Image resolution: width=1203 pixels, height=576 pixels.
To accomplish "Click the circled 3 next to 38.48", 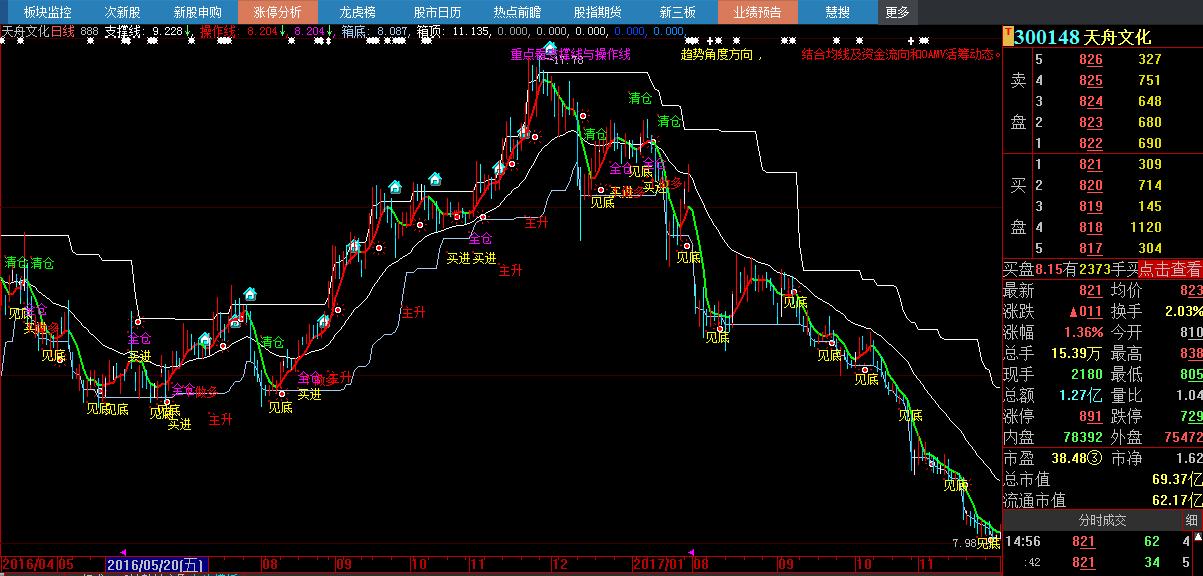I will tap(1096, 458).
